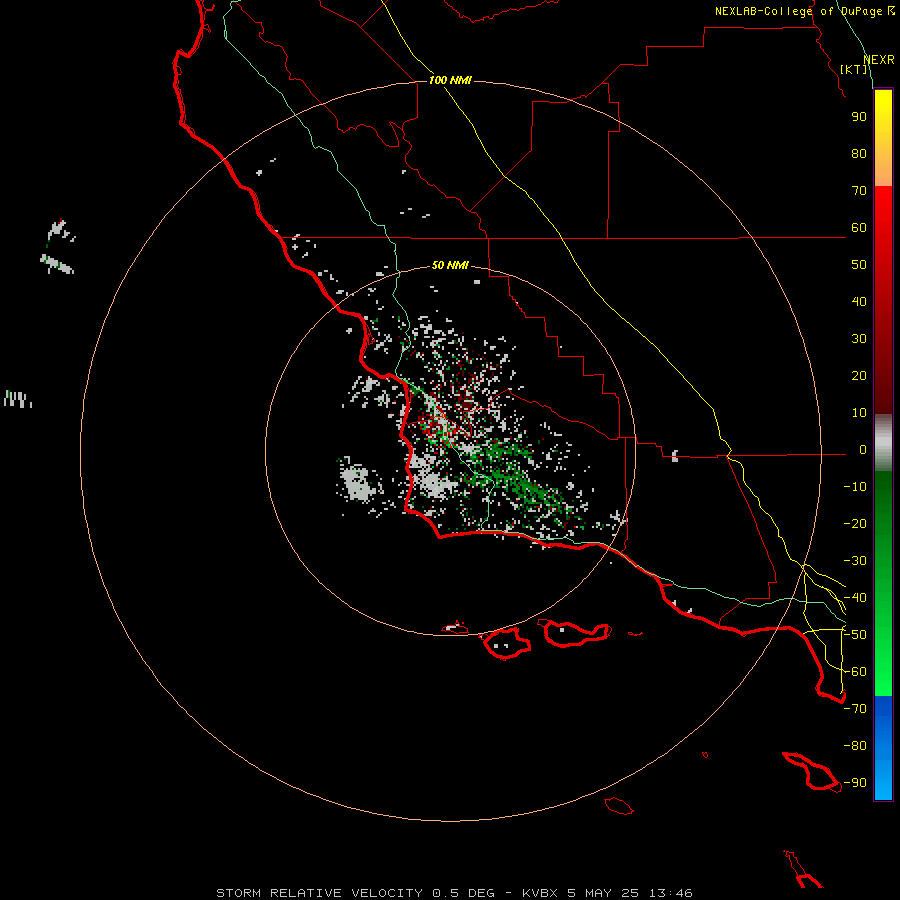Click the STORM RELATIVE VELOCITY footer title
This screenshot has height=900, width=900.
(x=319, y=893)
